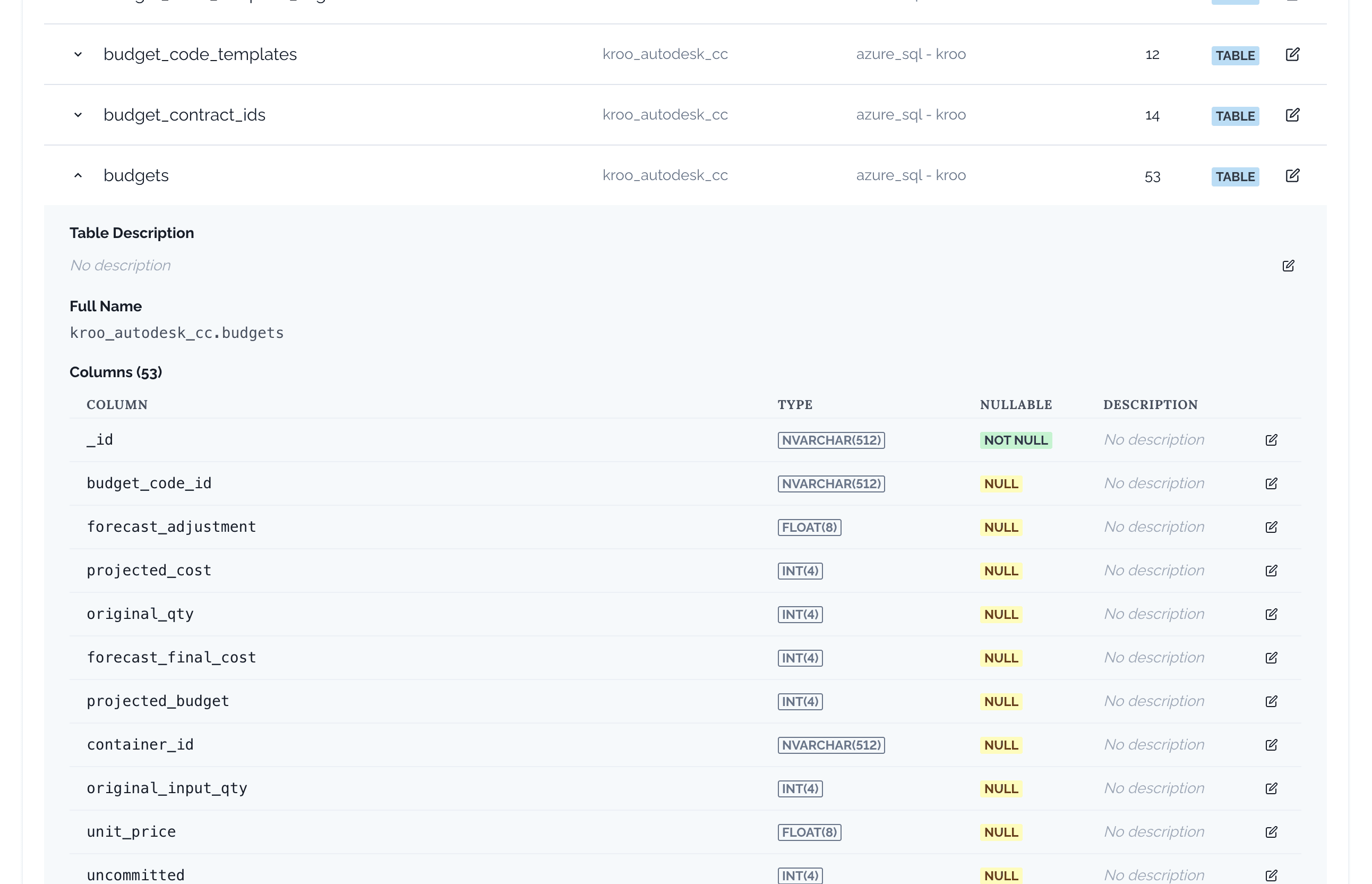
Task: Edit description for uncommitted column
Action: click(1272, 875)
